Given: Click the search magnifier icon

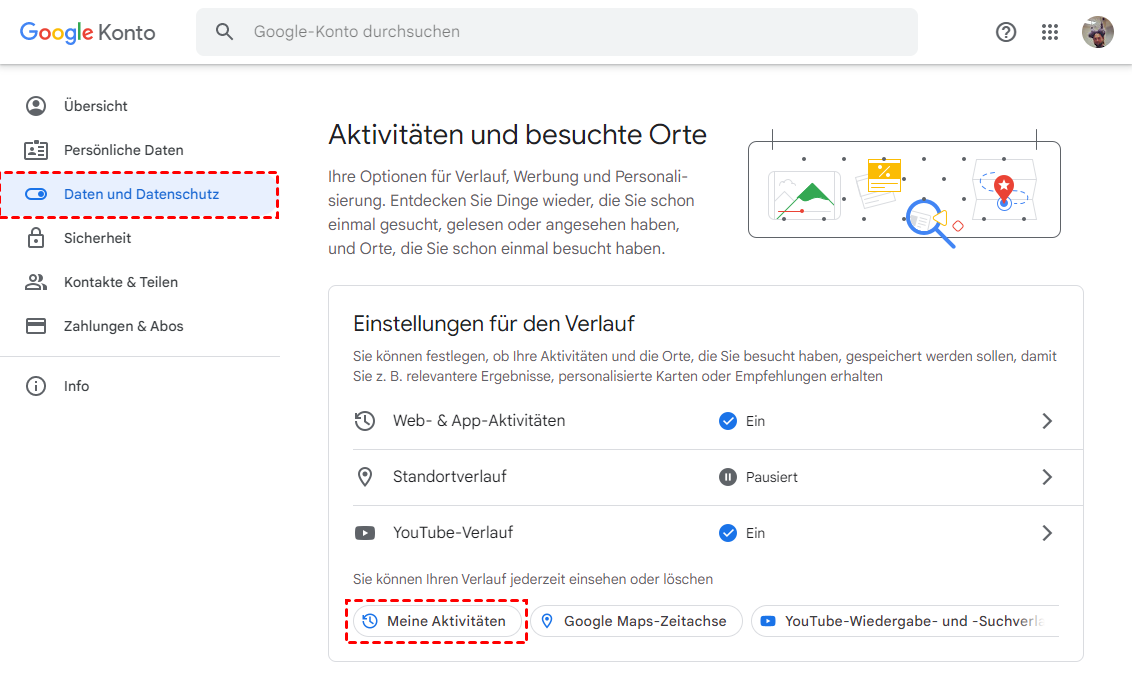Looking at the screenshot, I should [225, 32].
